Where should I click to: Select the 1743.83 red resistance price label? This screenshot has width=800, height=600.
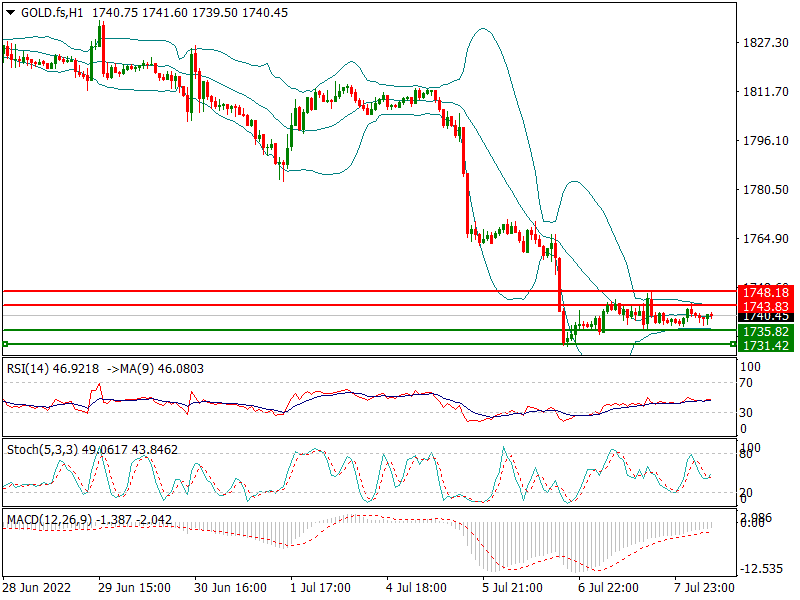[x=766, y=306]
